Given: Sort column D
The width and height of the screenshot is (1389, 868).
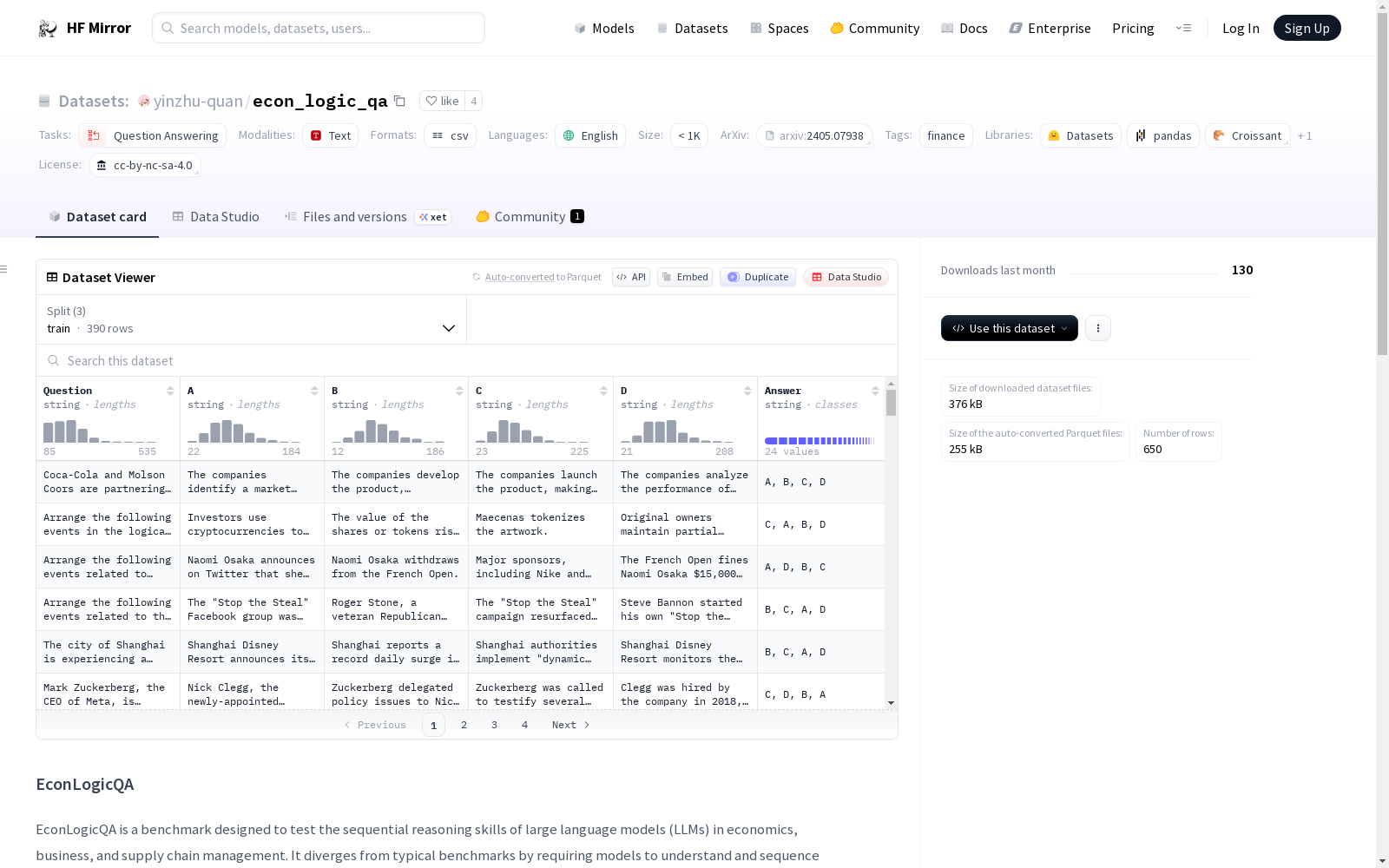Looking at the screenshot, I should tap(747, 391).
